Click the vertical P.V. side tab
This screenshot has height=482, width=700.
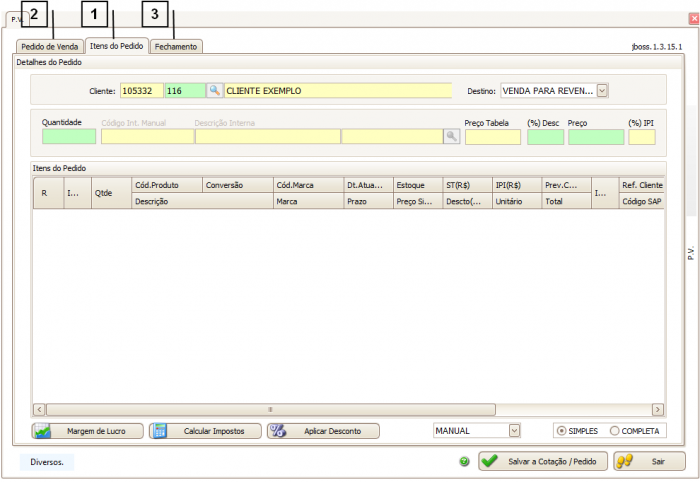click(690, 254)
